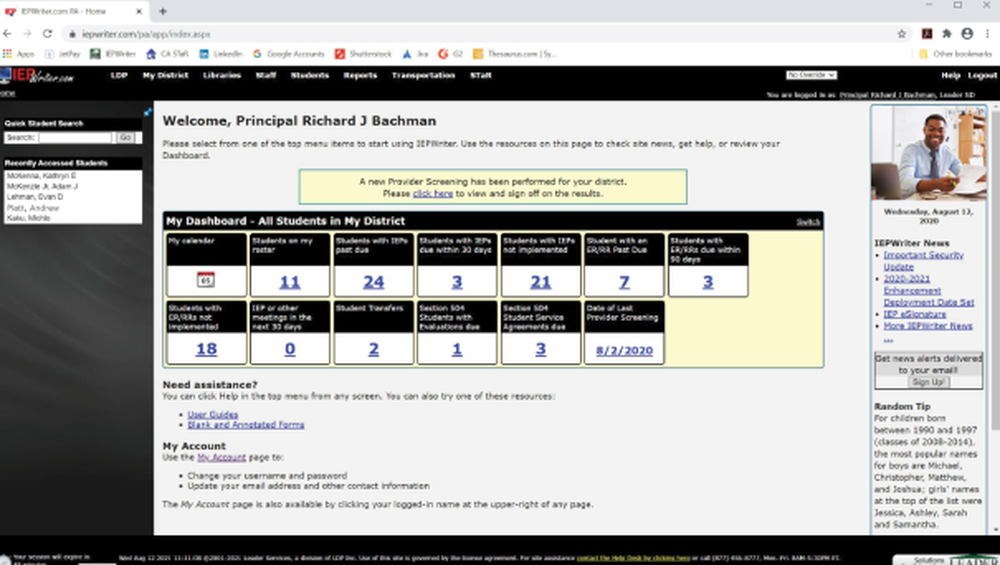Open the My calendar icon
Screen dimensions: 1000x565
click(x=205, y=280)
